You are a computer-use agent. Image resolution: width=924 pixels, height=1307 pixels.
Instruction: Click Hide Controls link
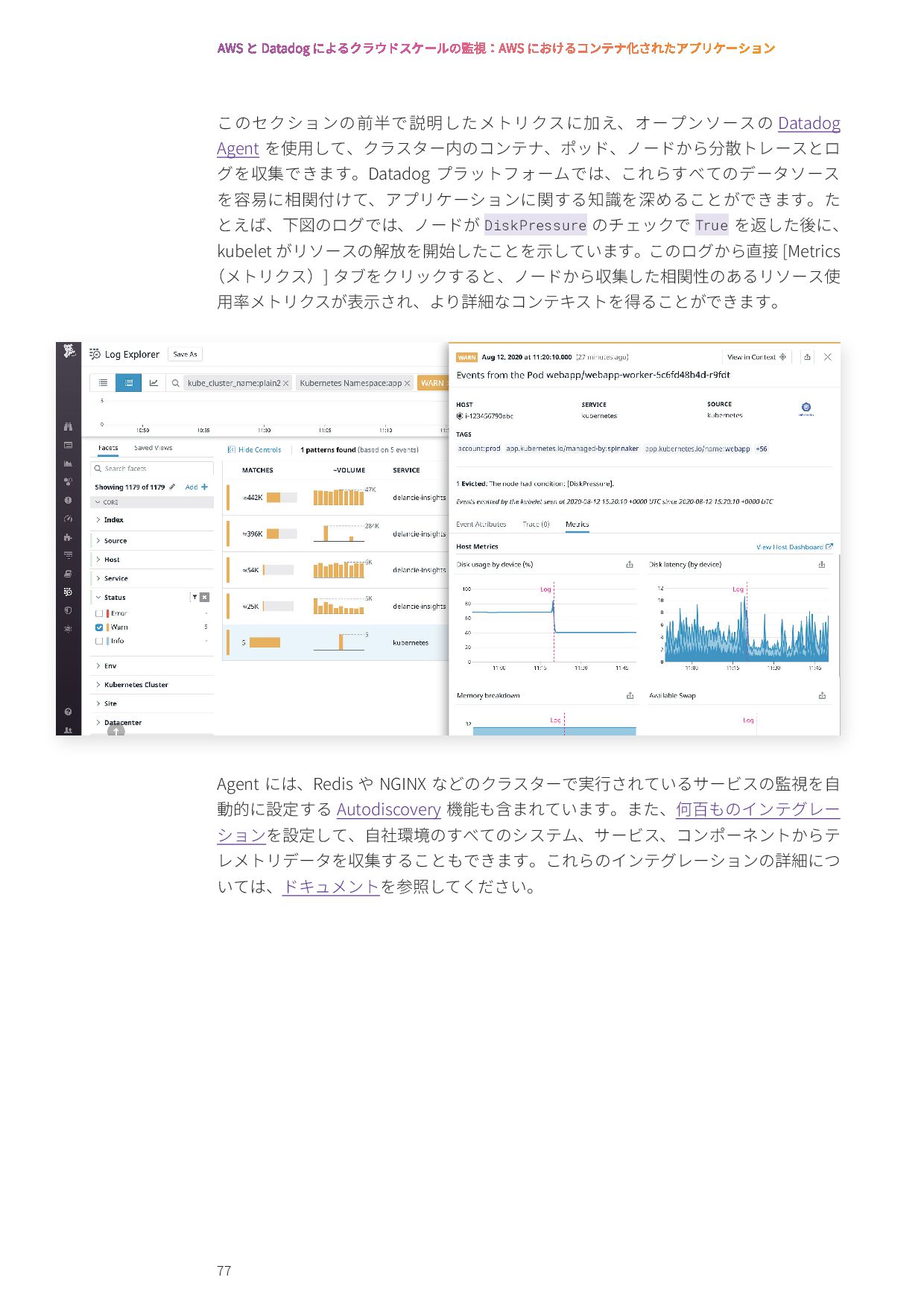(255, 449)
